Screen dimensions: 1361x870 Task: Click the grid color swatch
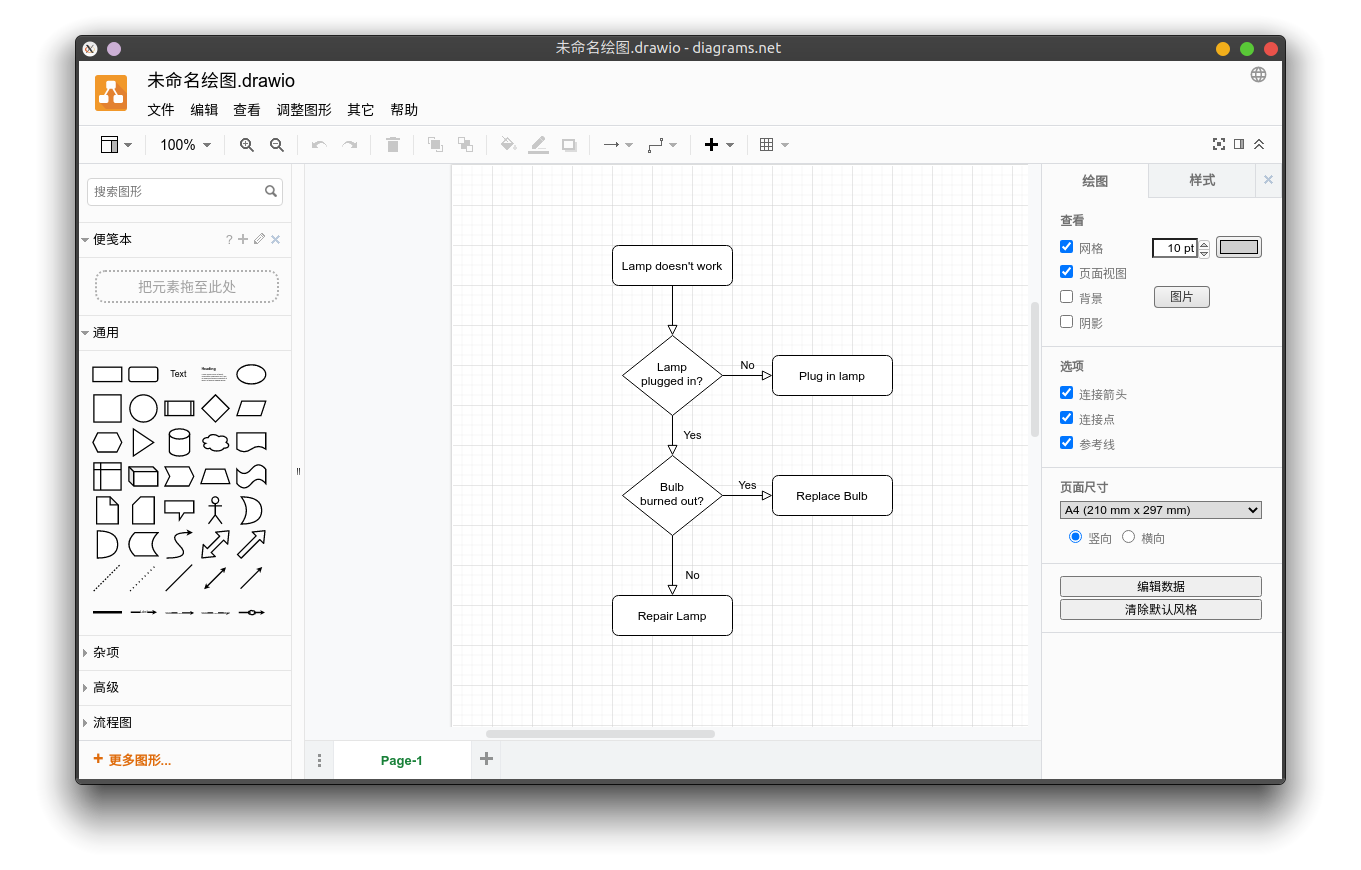(1238, 246)
